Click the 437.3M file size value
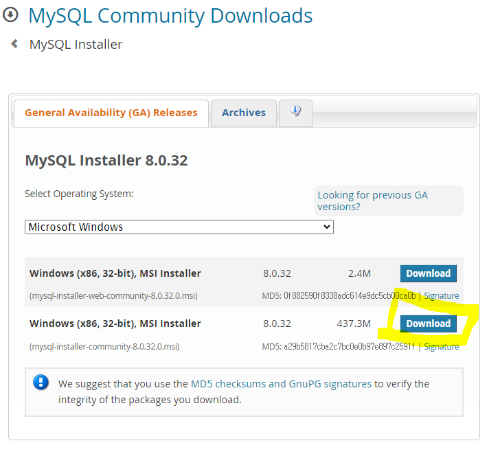 pyautogui.click(x=354, y=324)
